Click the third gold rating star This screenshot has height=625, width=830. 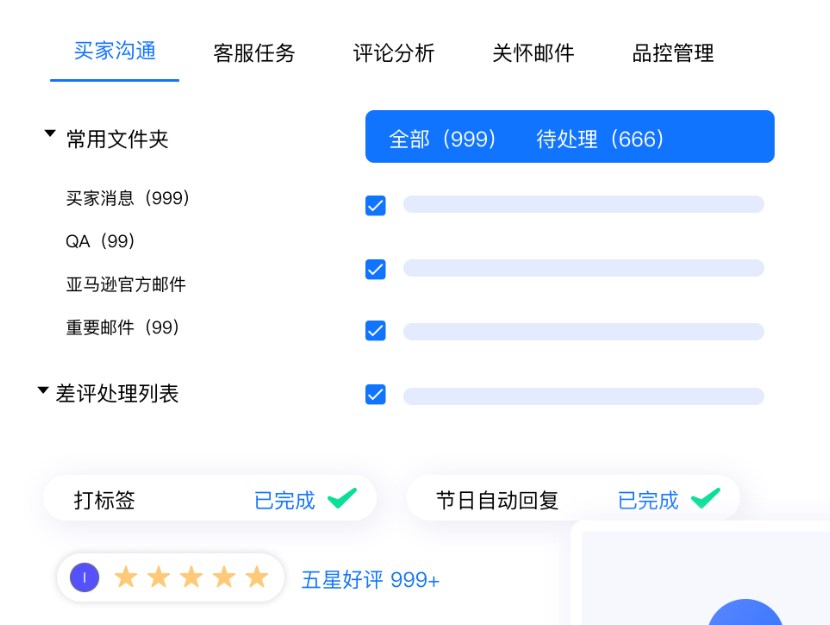coord(191,577)
